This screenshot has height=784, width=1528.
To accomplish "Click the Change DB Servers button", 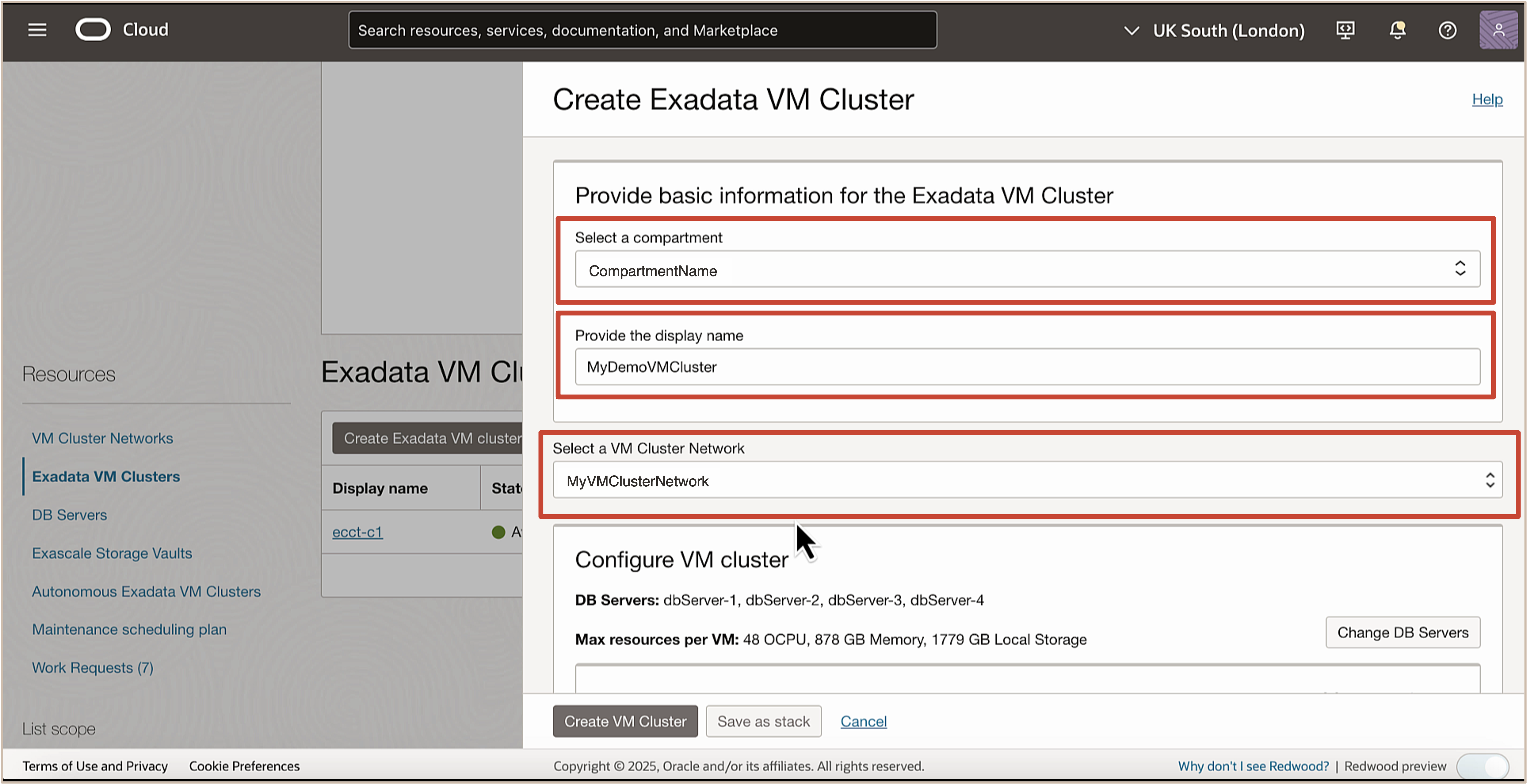I will click(x=1402, y=632).
